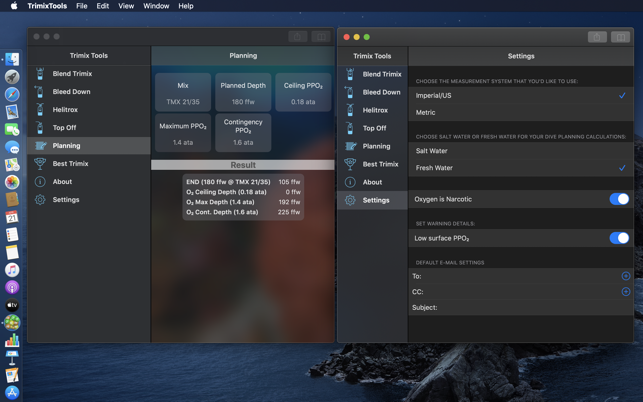This screenshot has height=402, width=643.
Task: Click the Subject: input field
Action: (x=521, y=307)
